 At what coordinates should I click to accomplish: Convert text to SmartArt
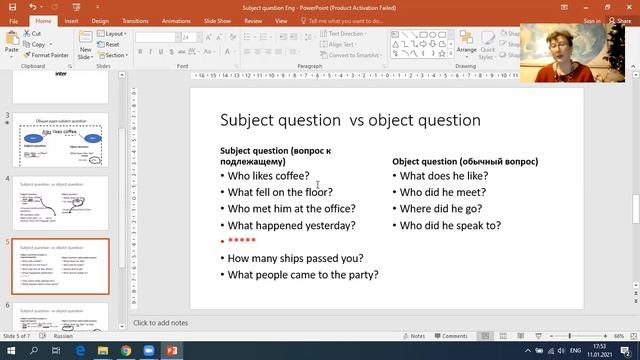[351, 55]
